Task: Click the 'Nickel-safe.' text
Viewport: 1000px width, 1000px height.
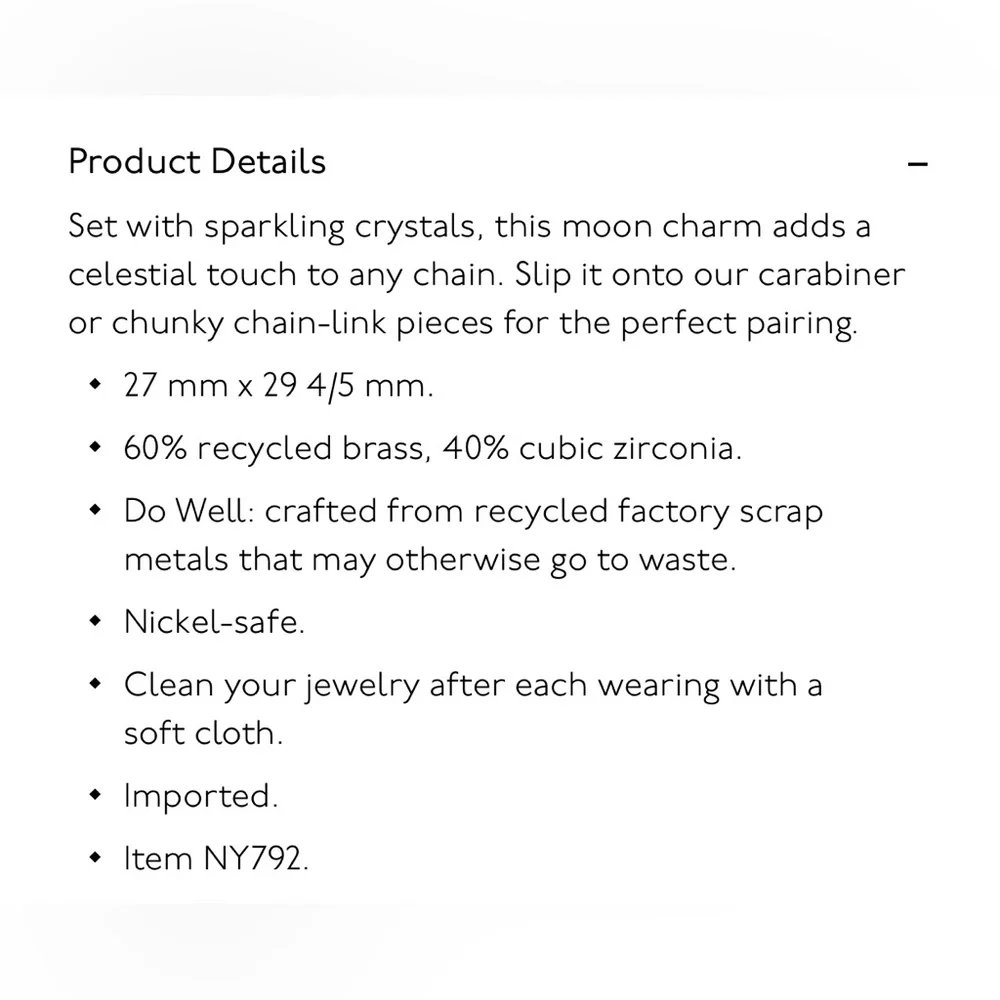Action: point(214,621)
